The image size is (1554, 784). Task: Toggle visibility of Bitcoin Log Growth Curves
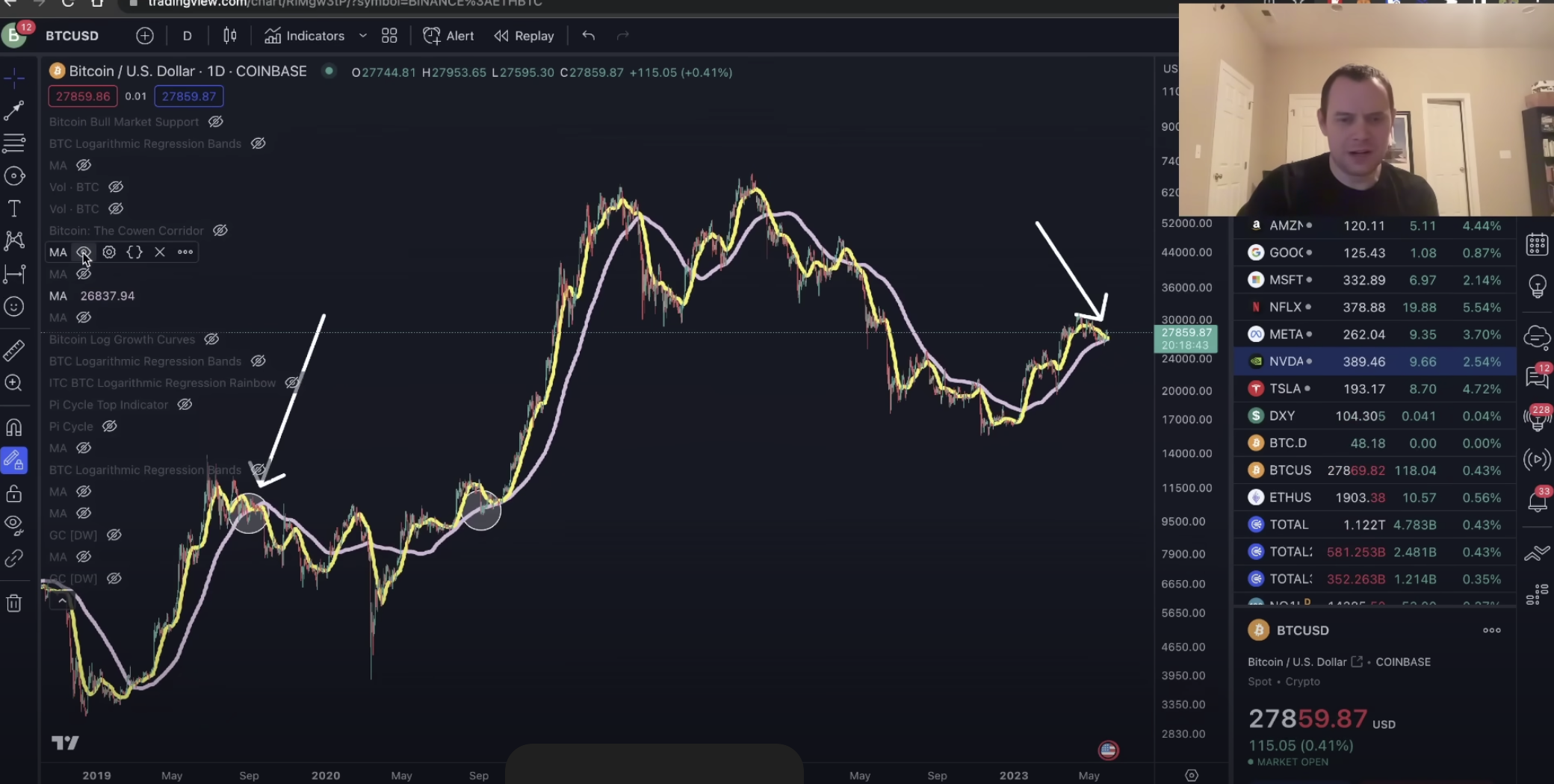pos(212,340)
